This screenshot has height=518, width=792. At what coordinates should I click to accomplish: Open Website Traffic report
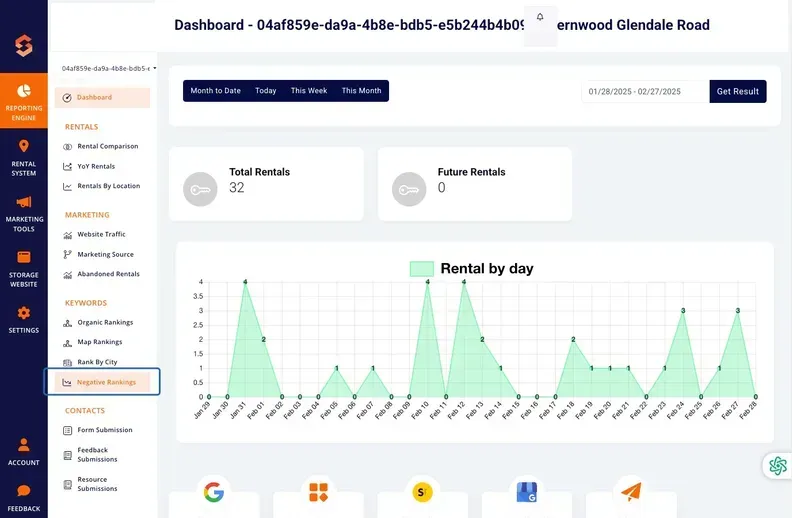pyautogui.click(x=103, y=234)
